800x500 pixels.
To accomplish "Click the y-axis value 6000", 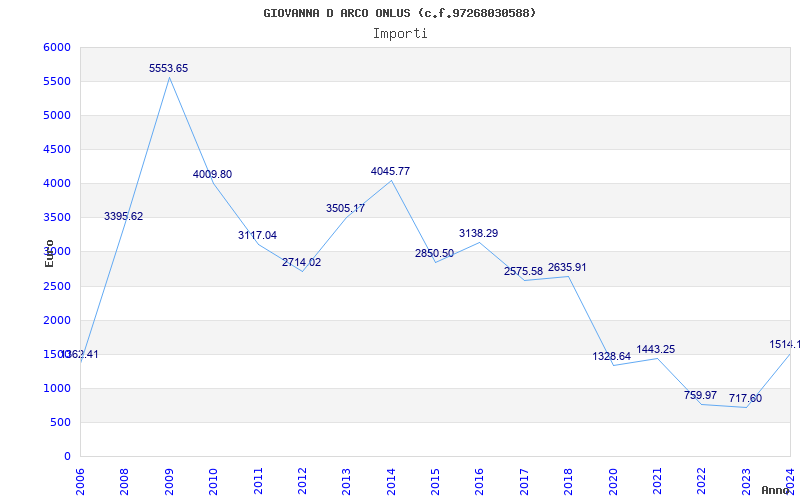I will 57,47.
